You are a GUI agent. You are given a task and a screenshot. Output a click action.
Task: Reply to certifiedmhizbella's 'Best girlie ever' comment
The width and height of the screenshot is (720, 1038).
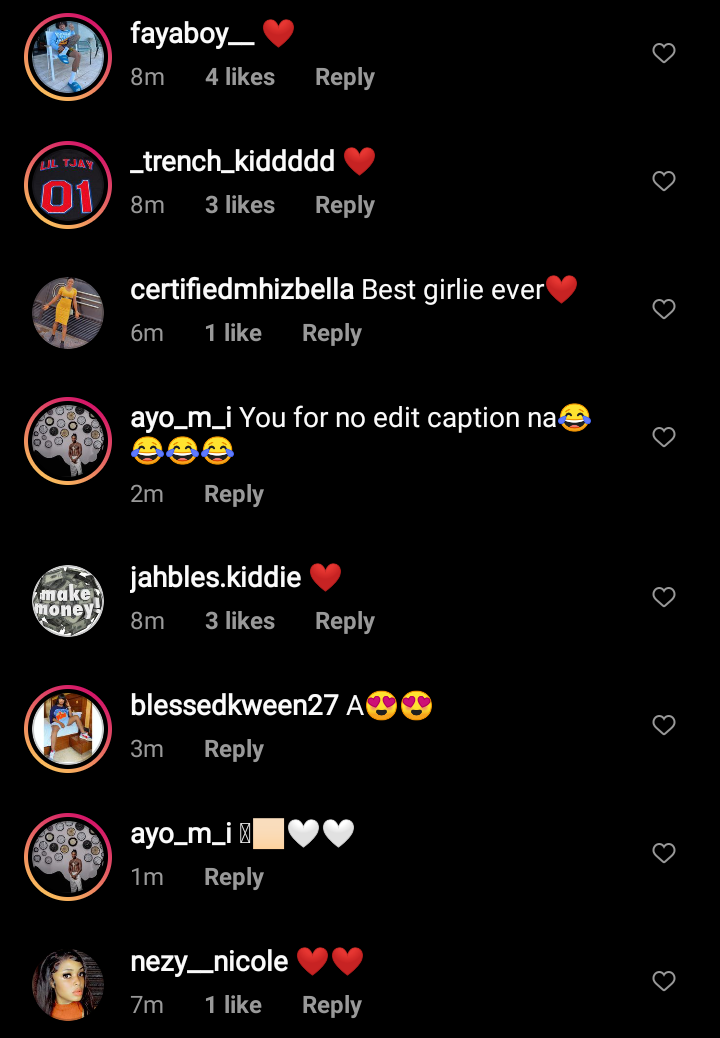click(332, 334)
